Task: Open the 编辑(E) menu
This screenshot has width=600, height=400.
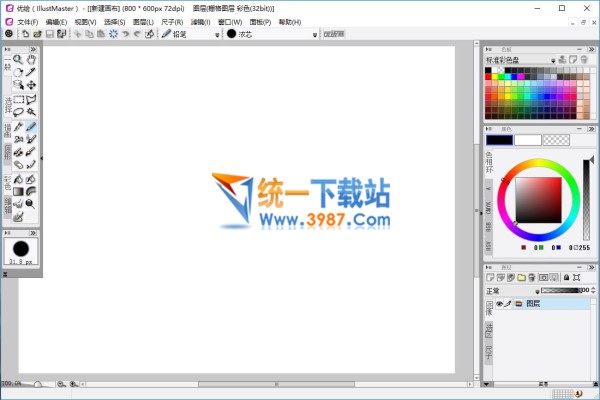Action: (56, 22)
